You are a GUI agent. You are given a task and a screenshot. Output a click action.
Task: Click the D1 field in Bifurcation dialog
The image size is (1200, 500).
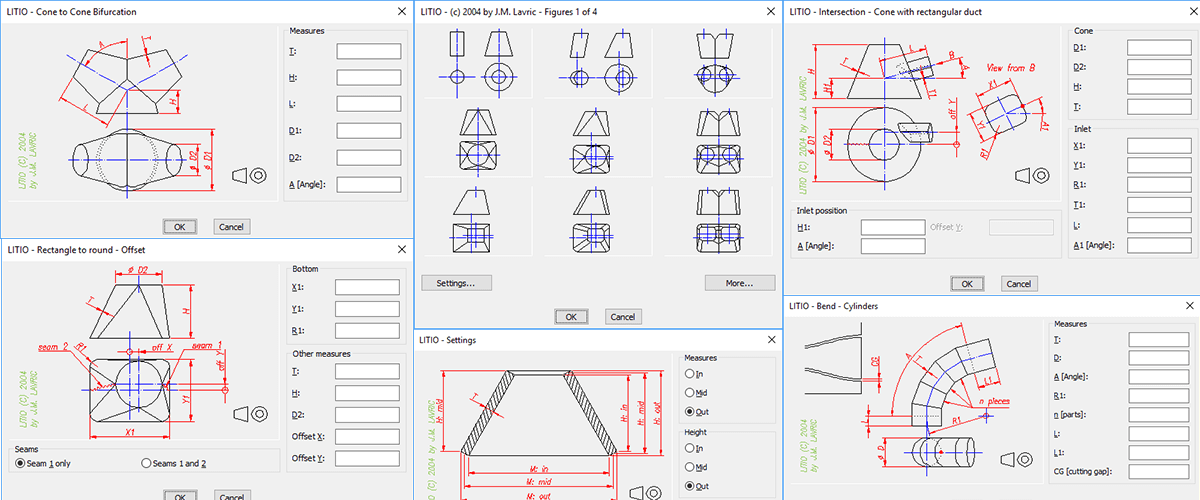pos(368,131)
